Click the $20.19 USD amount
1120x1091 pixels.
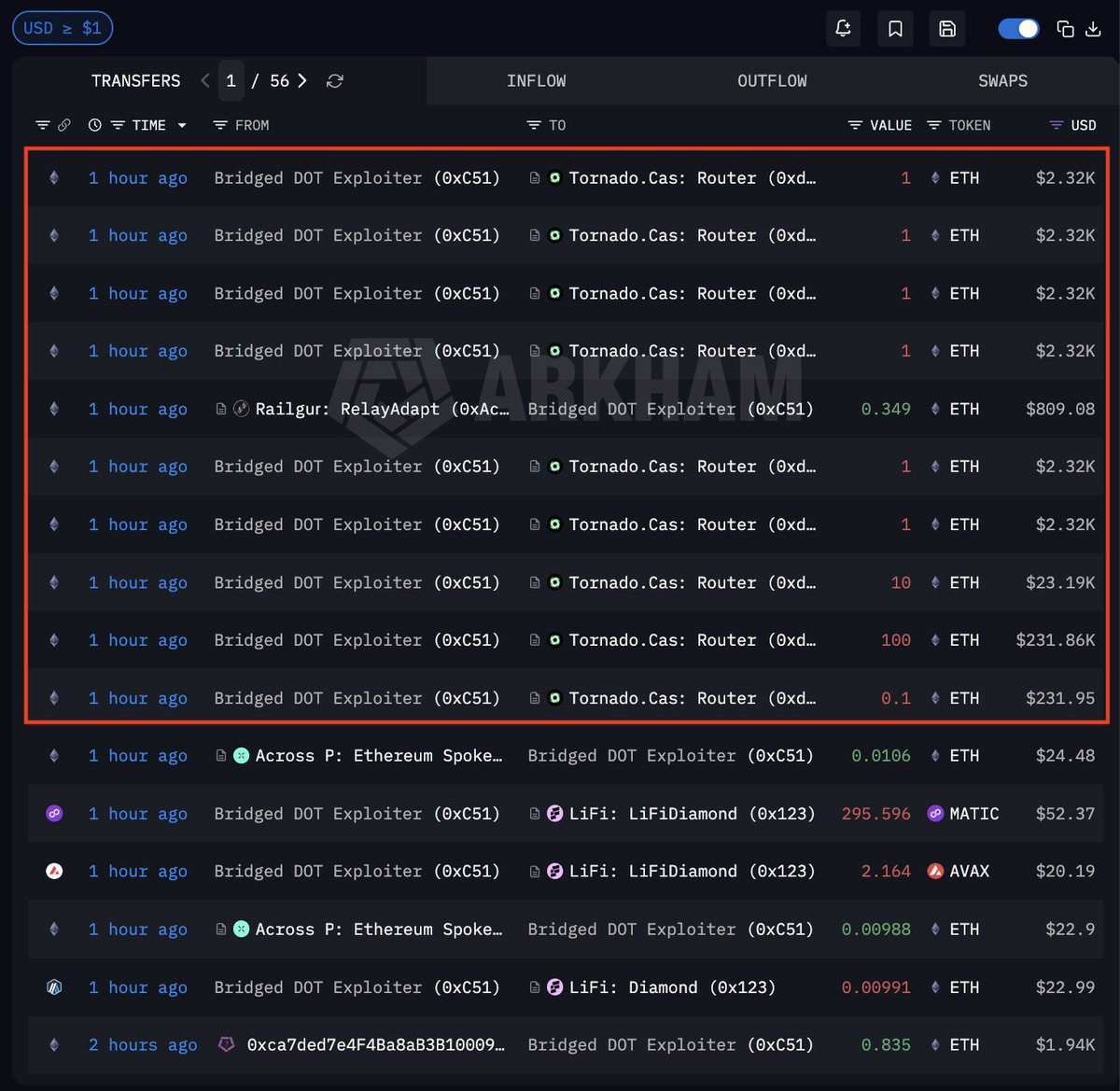[x=1065, y=872]
